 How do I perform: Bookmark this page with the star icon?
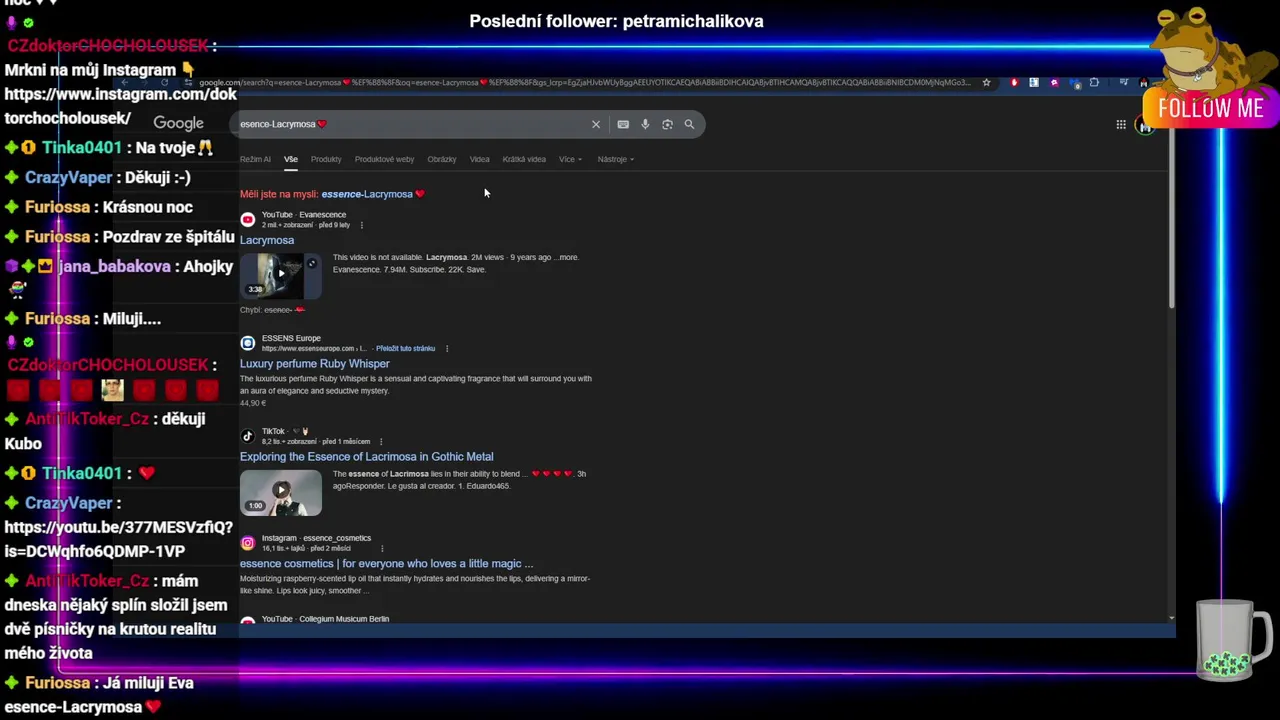[986, 83]
